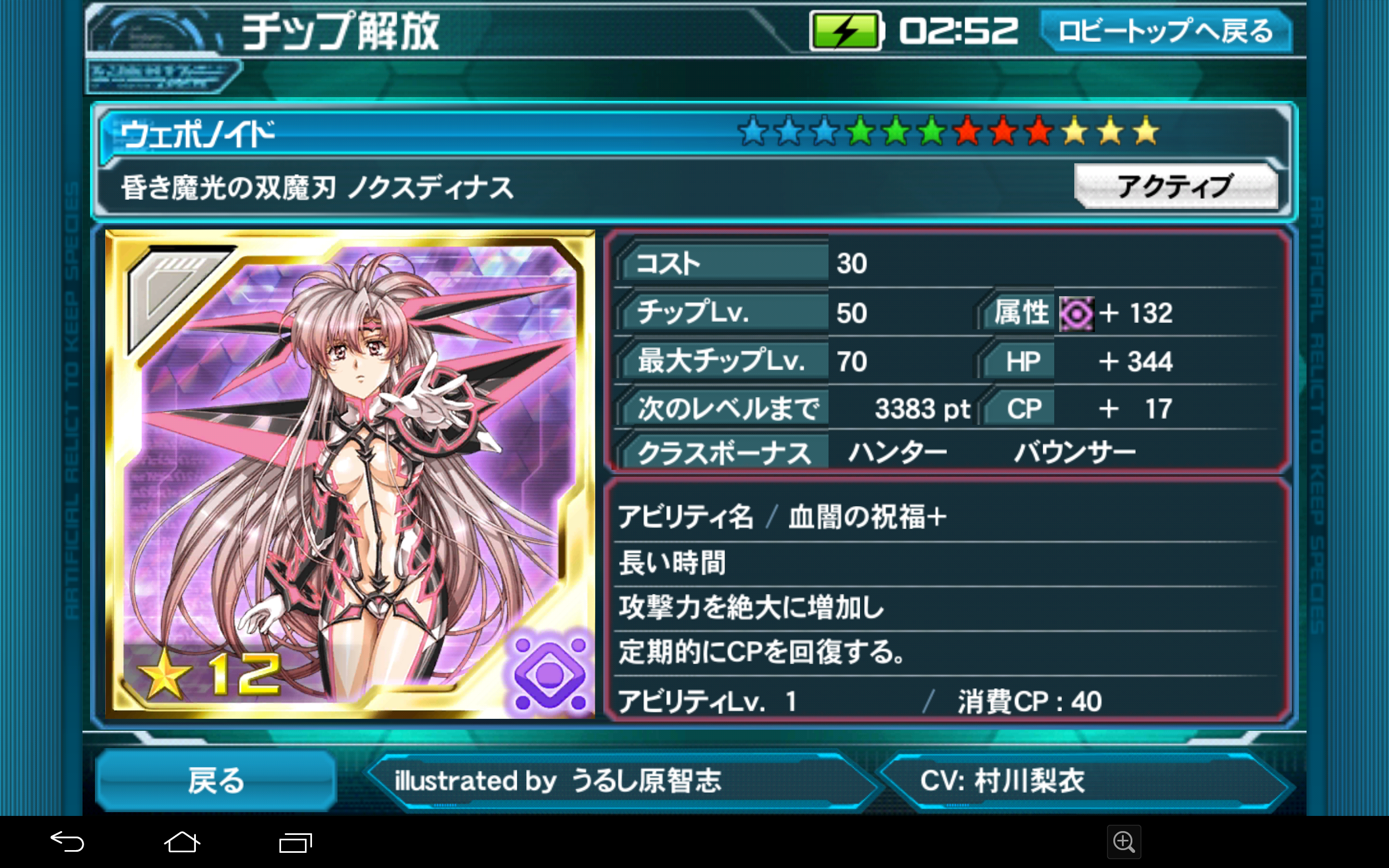Click ロビートップへ戻る button

tap(1165, 31)
